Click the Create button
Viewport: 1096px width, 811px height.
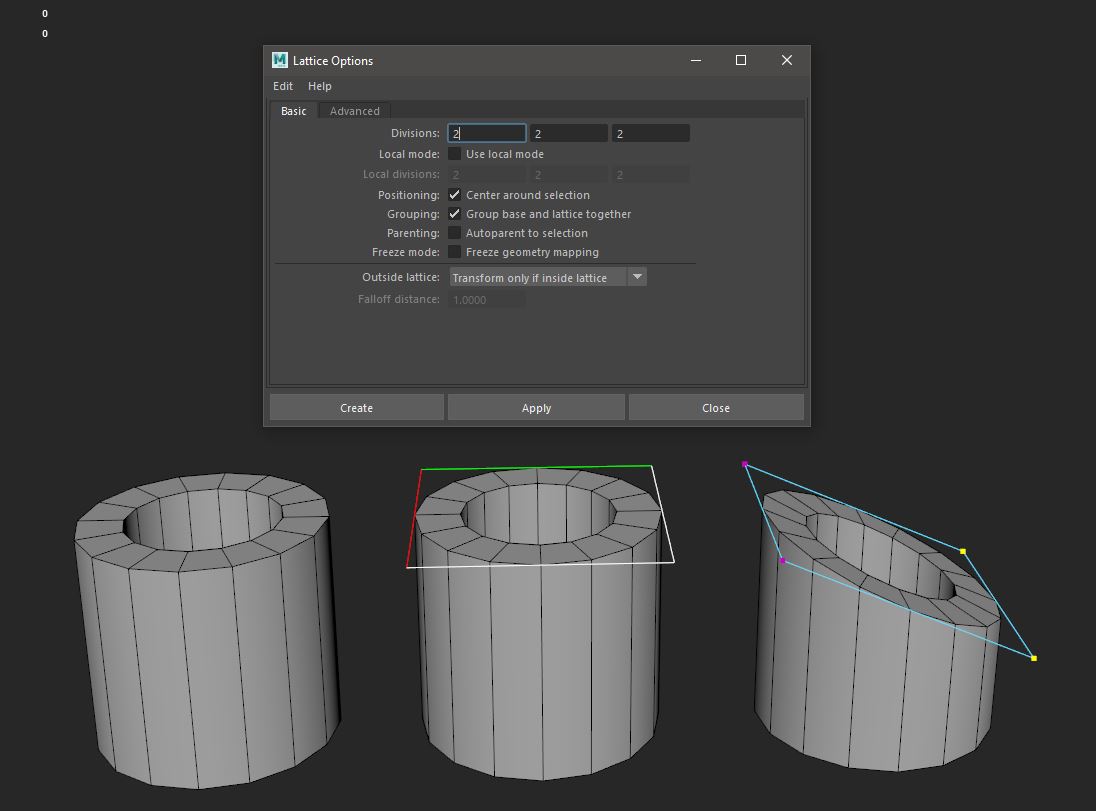356,407
